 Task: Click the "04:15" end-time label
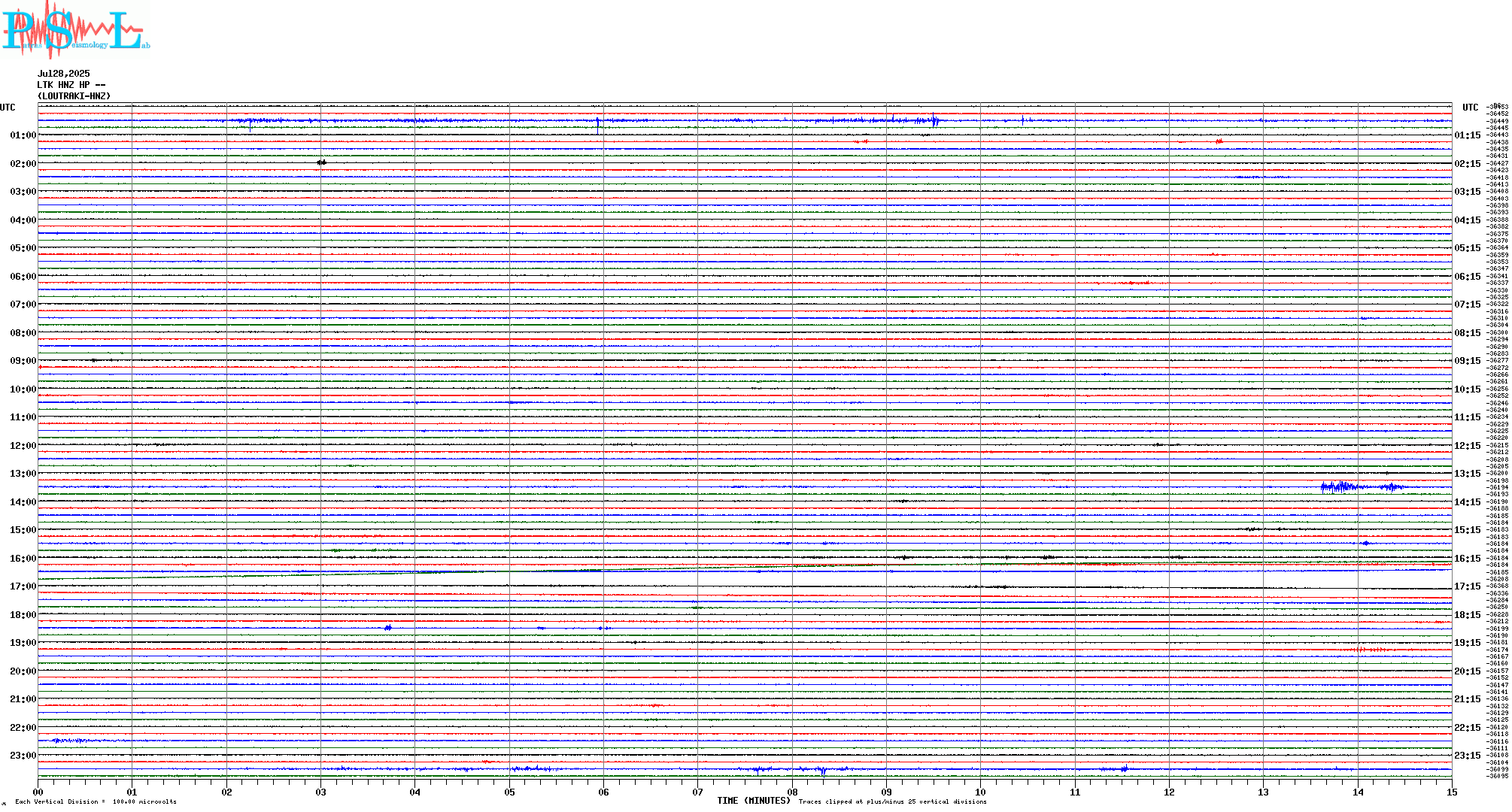[1467, 220]
